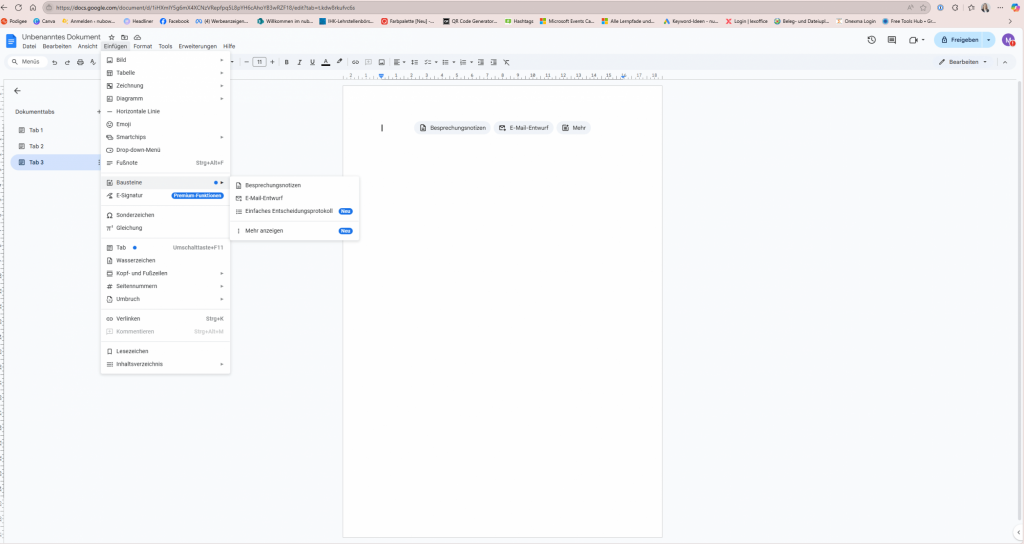Choose Wasserzeichen menu item

(165, 260)
